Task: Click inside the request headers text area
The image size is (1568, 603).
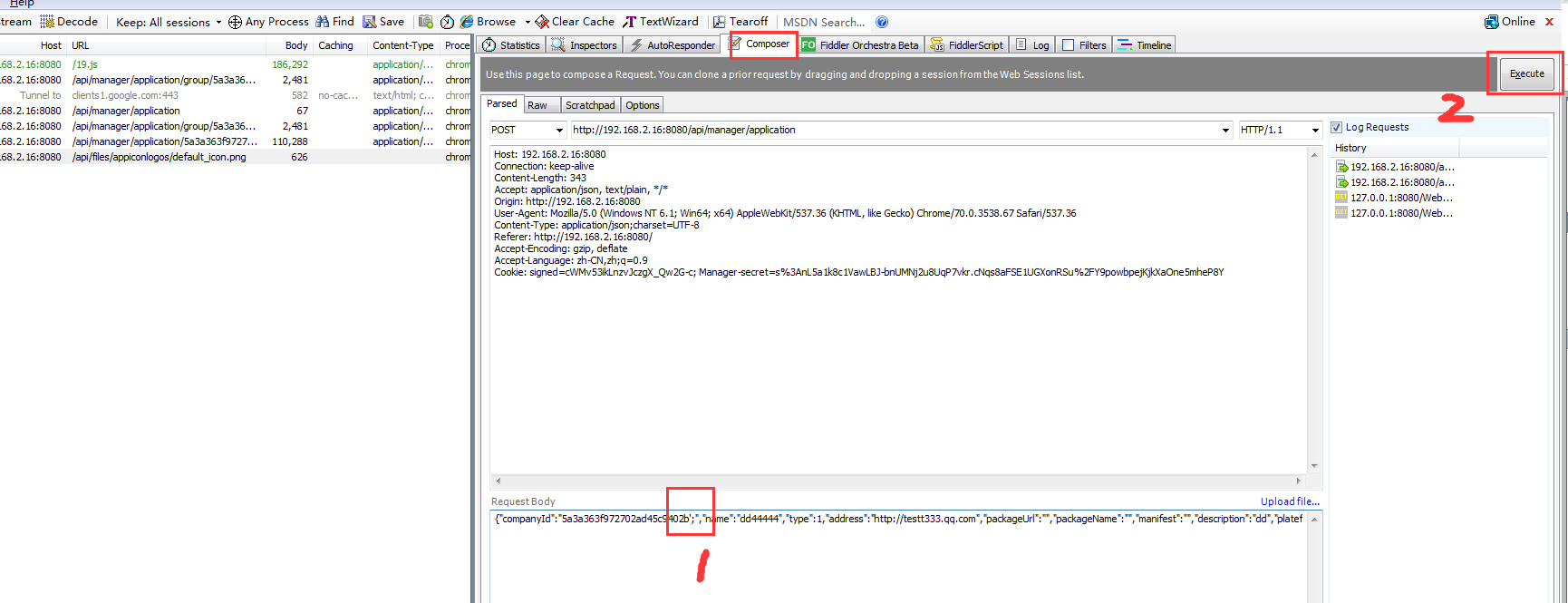Action: [x=898, y=308]
